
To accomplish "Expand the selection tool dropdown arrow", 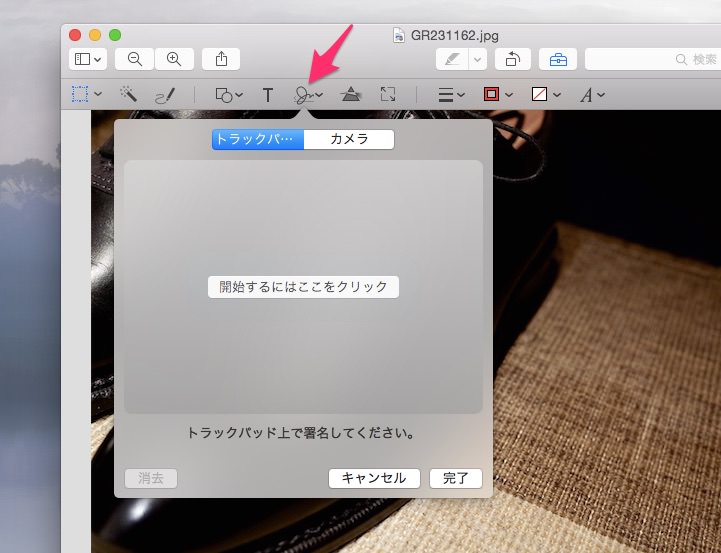I will pyautogui.click(x=98, y=94).
